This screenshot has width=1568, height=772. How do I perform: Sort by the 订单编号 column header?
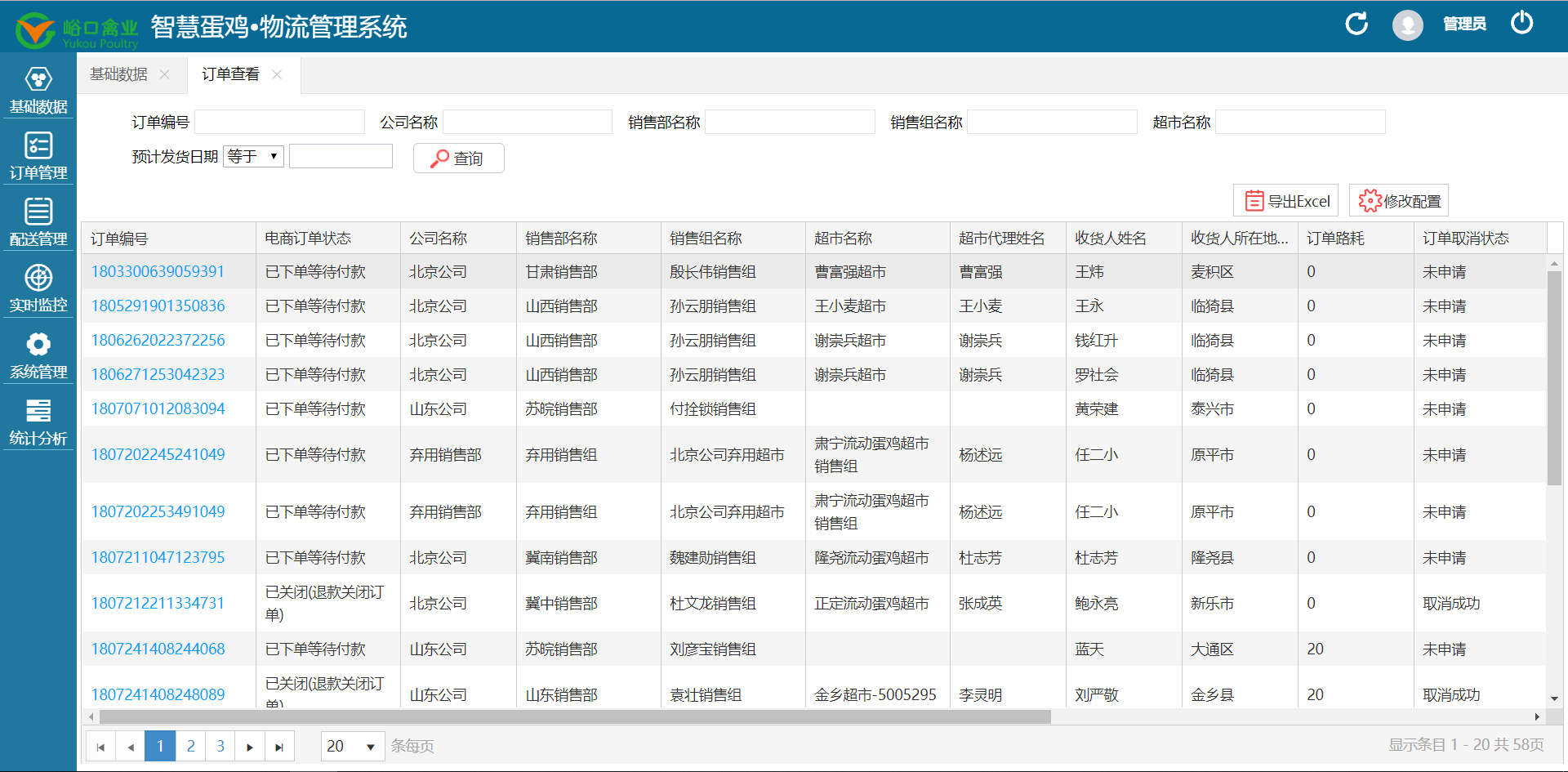(x=168, y=239)
